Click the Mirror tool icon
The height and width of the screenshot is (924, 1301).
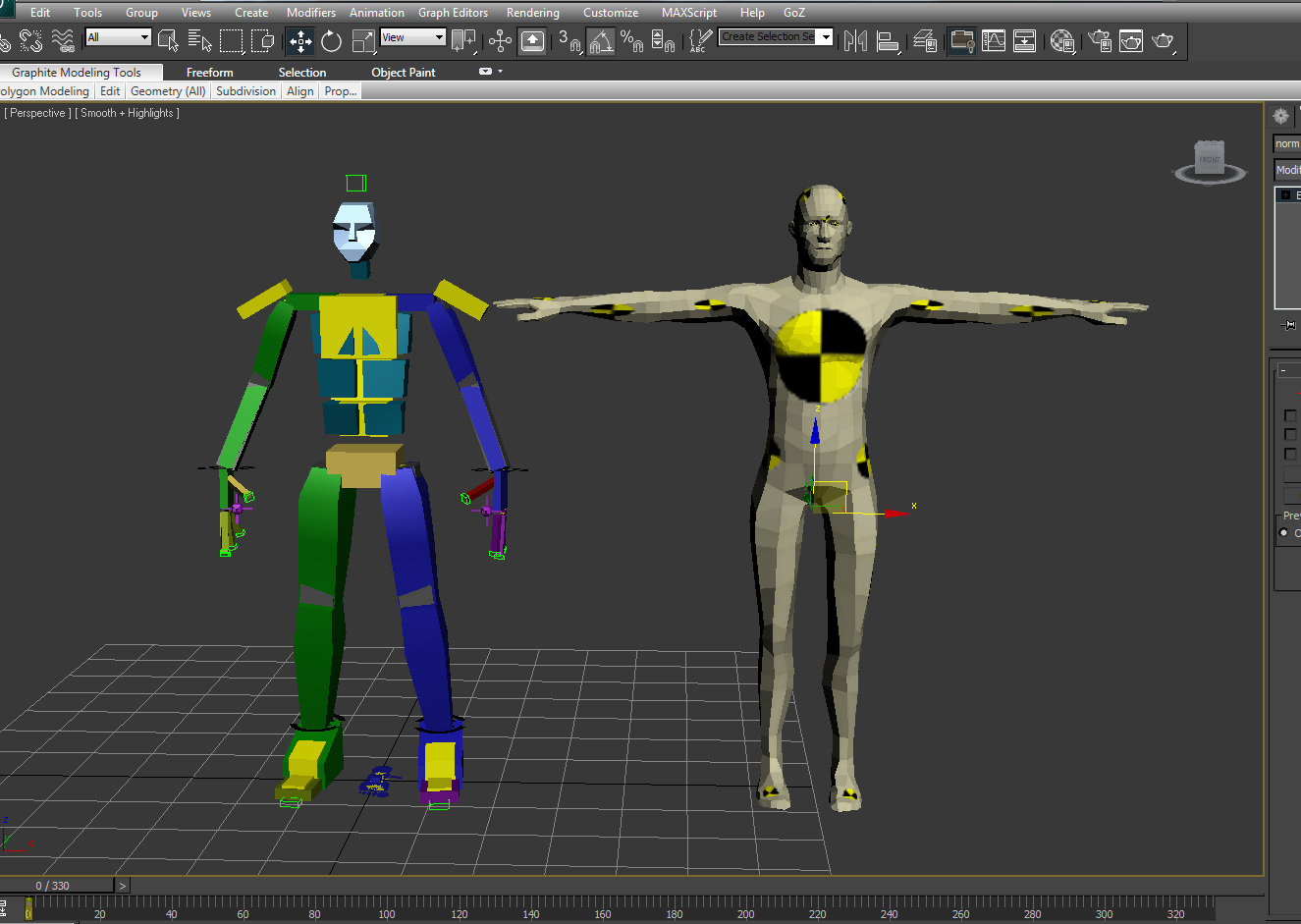pos(855,41)
